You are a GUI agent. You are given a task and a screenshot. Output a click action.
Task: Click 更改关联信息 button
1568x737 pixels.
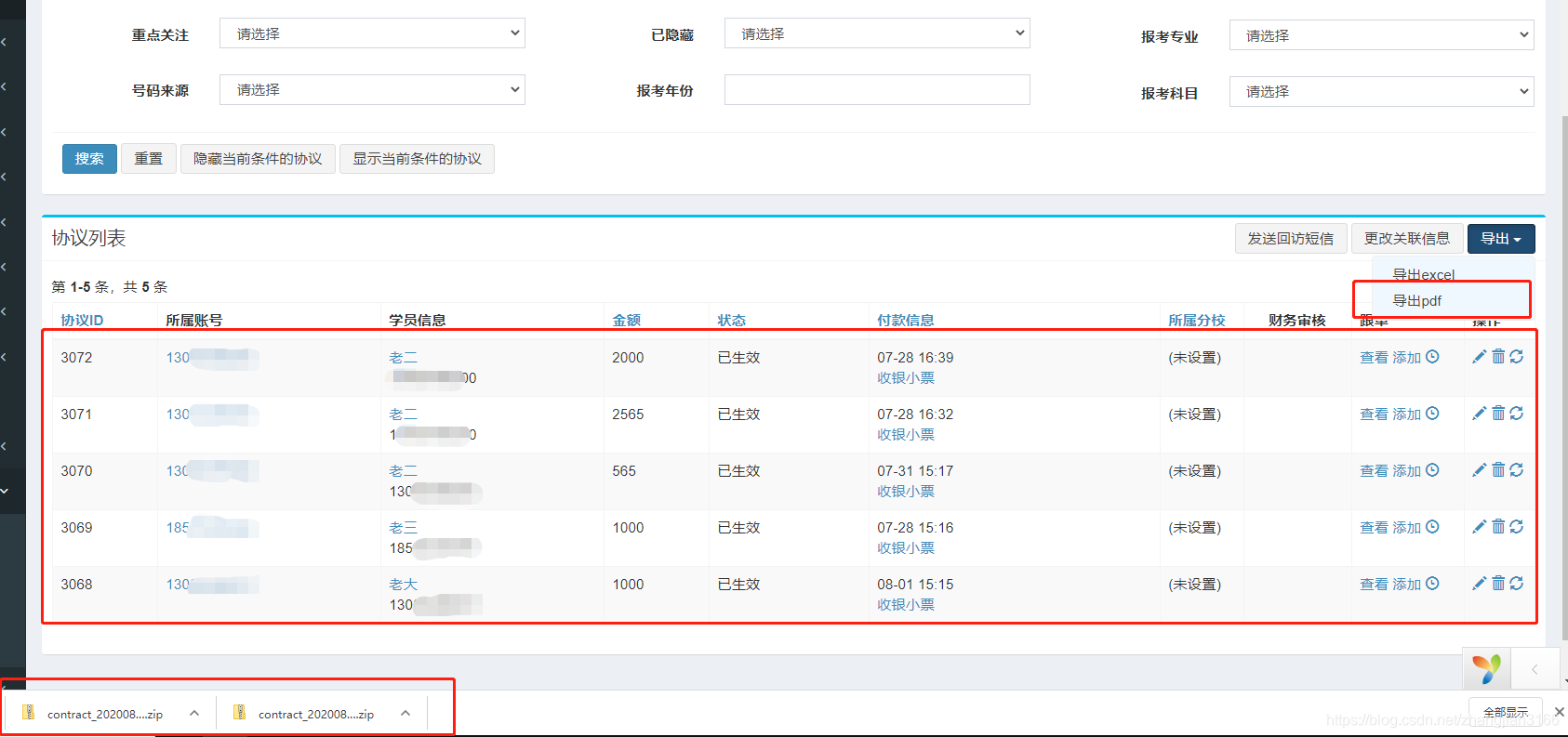[1407, 239]
